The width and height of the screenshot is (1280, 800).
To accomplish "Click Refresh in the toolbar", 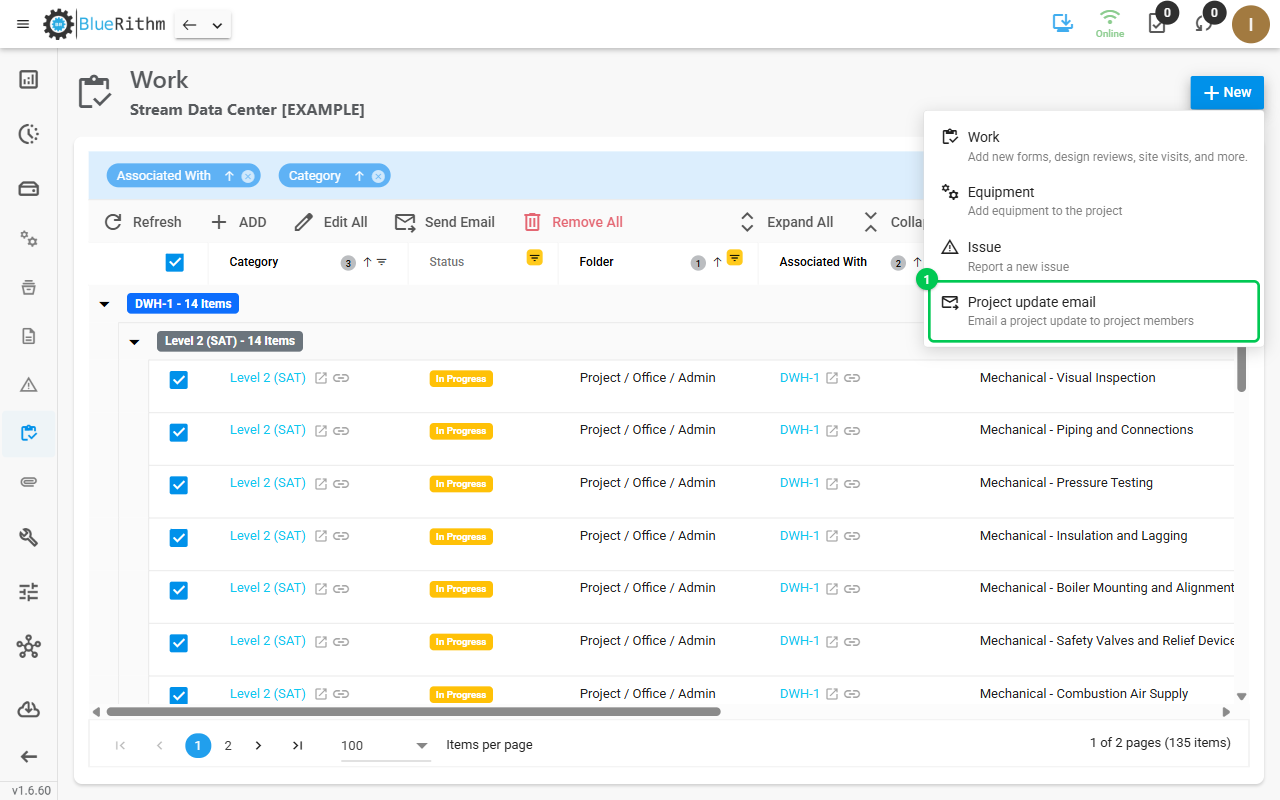I will (x=143, y=222).
